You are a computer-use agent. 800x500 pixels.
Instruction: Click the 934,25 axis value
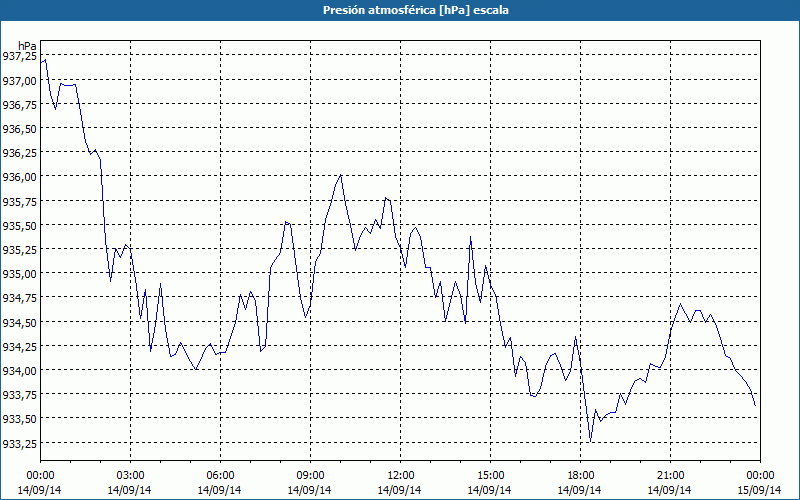19,346
